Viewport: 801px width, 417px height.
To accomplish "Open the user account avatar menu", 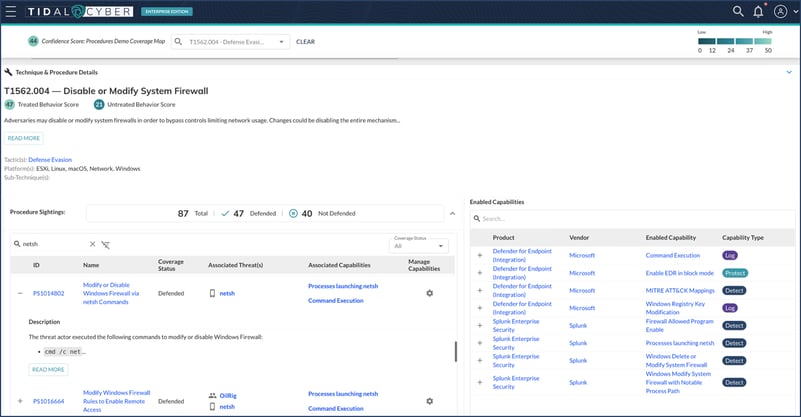I will click(780, 11).
